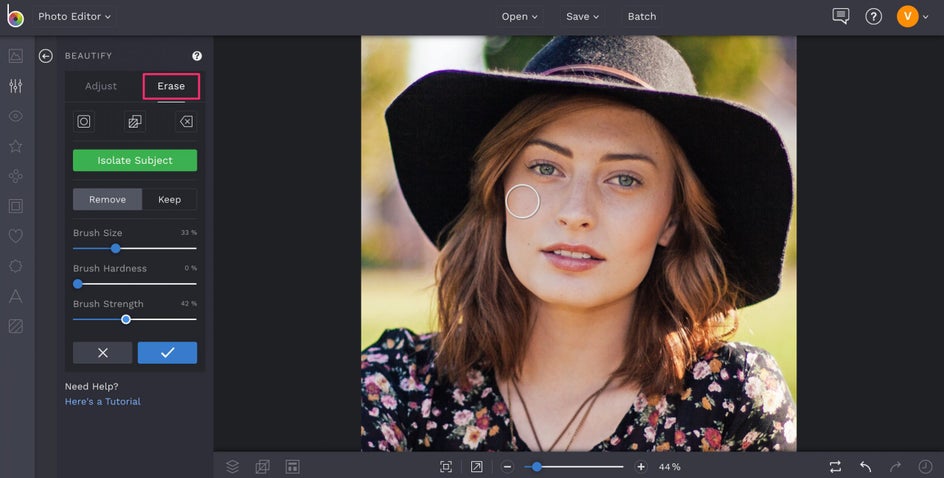944x478 pixels.
Task: Open the Textures hatched-square icon
Action: tap(16, 326)
